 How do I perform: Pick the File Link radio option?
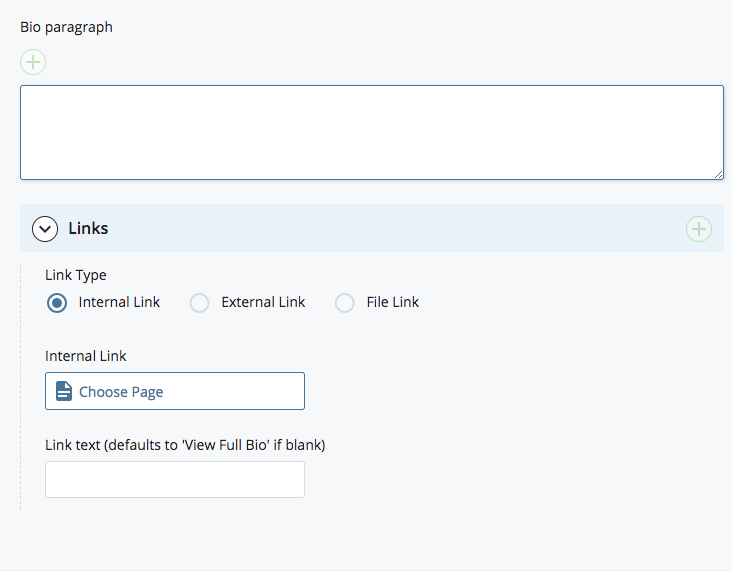pyautogui.click(x=345, y=303)
